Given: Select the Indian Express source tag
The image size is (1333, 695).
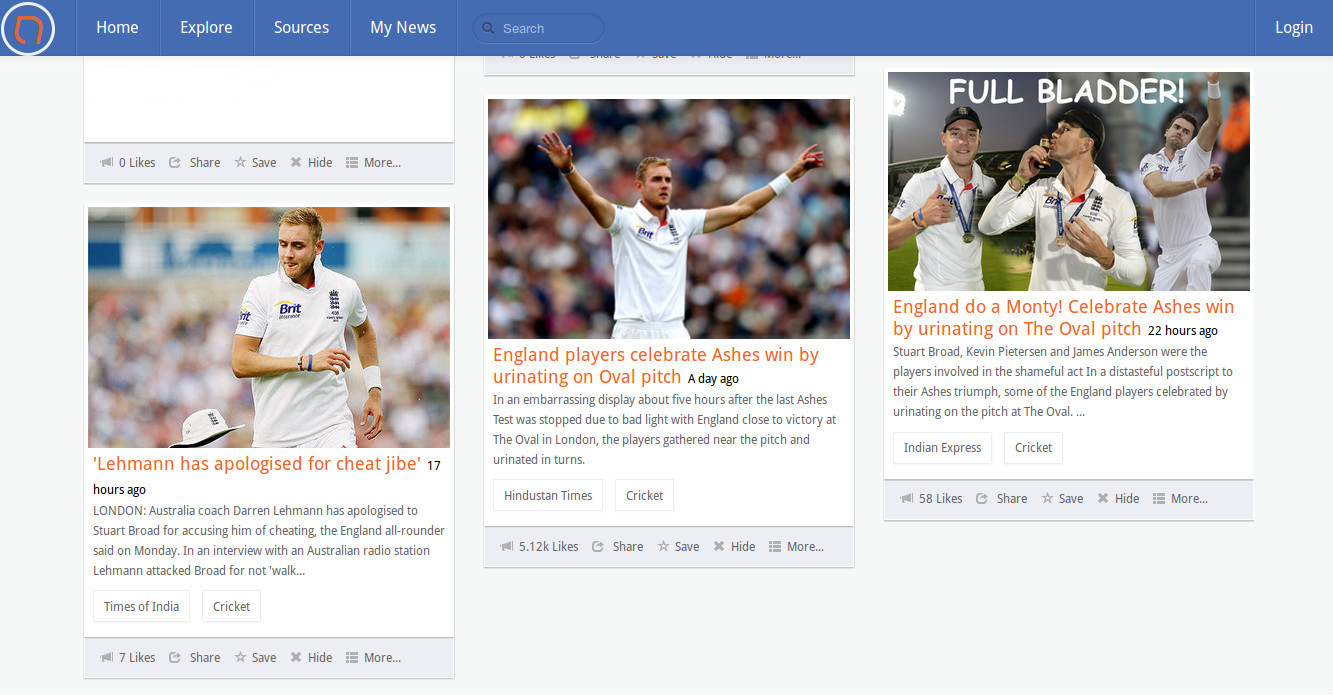Looking at the screenshot, I should (x=942, y=447).
